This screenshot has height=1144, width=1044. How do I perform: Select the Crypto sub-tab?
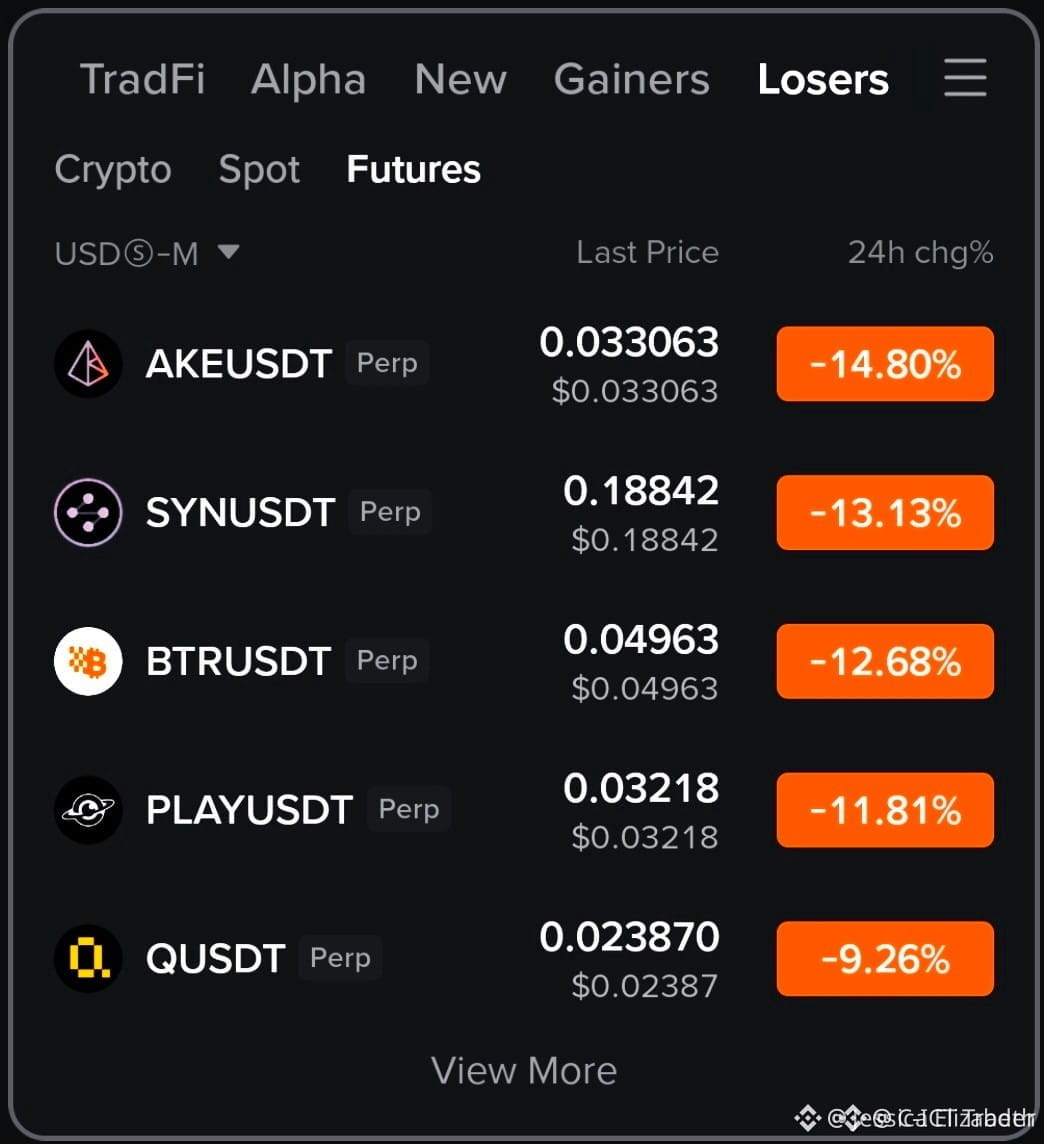click(x=113, y=169)
